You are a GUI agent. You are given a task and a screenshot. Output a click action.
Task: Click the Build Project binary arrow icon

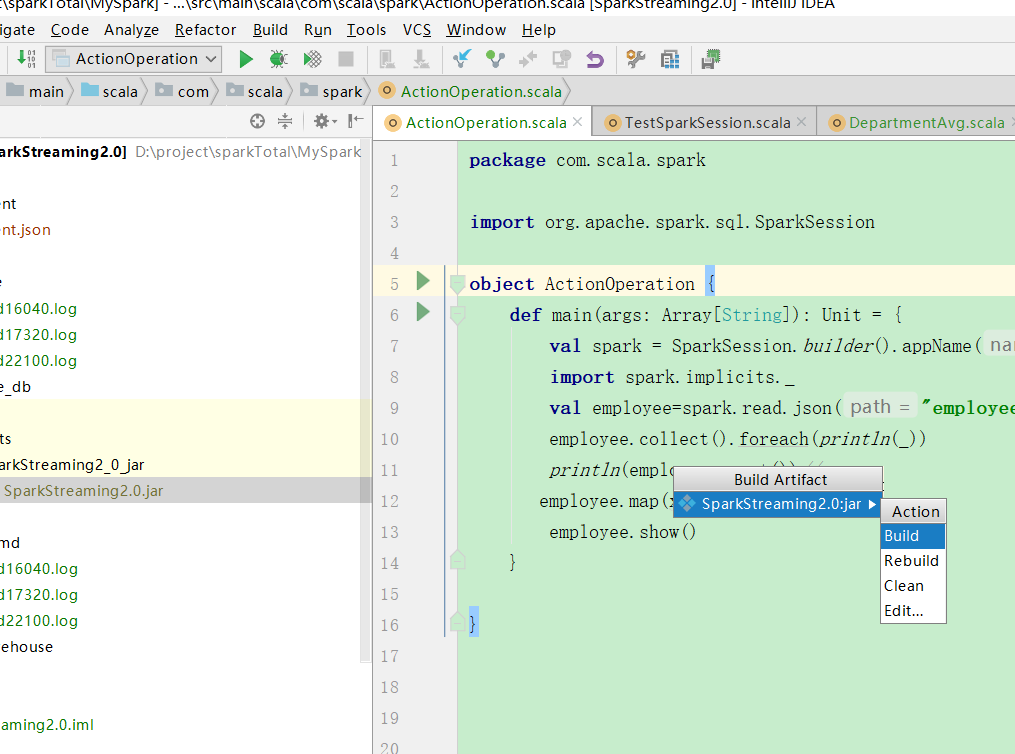point(26,59)
